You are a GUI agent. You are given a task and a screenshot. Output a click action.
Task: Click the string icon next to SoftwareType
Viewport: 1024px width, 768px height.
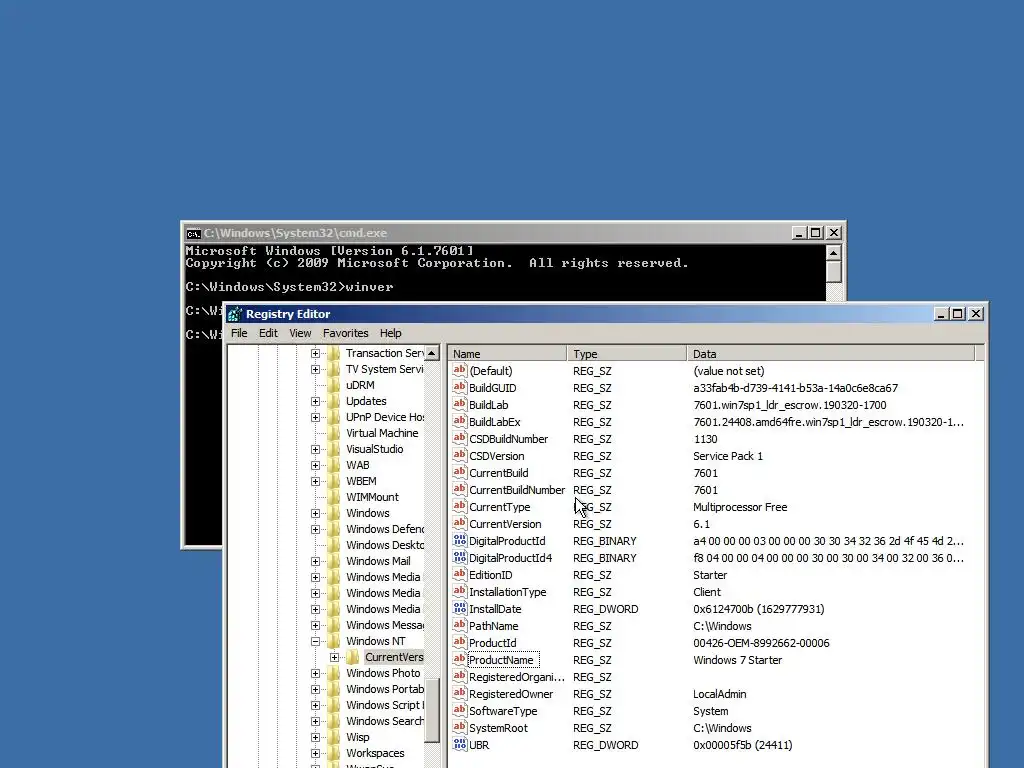460,710
